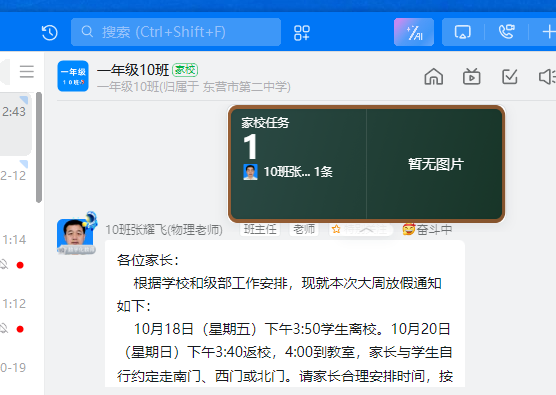The width and height of the screenshot is (556, 395).
Task: Click the 一年级10班 group avatar
Action: pyautogui.click(x=73, y=76)
